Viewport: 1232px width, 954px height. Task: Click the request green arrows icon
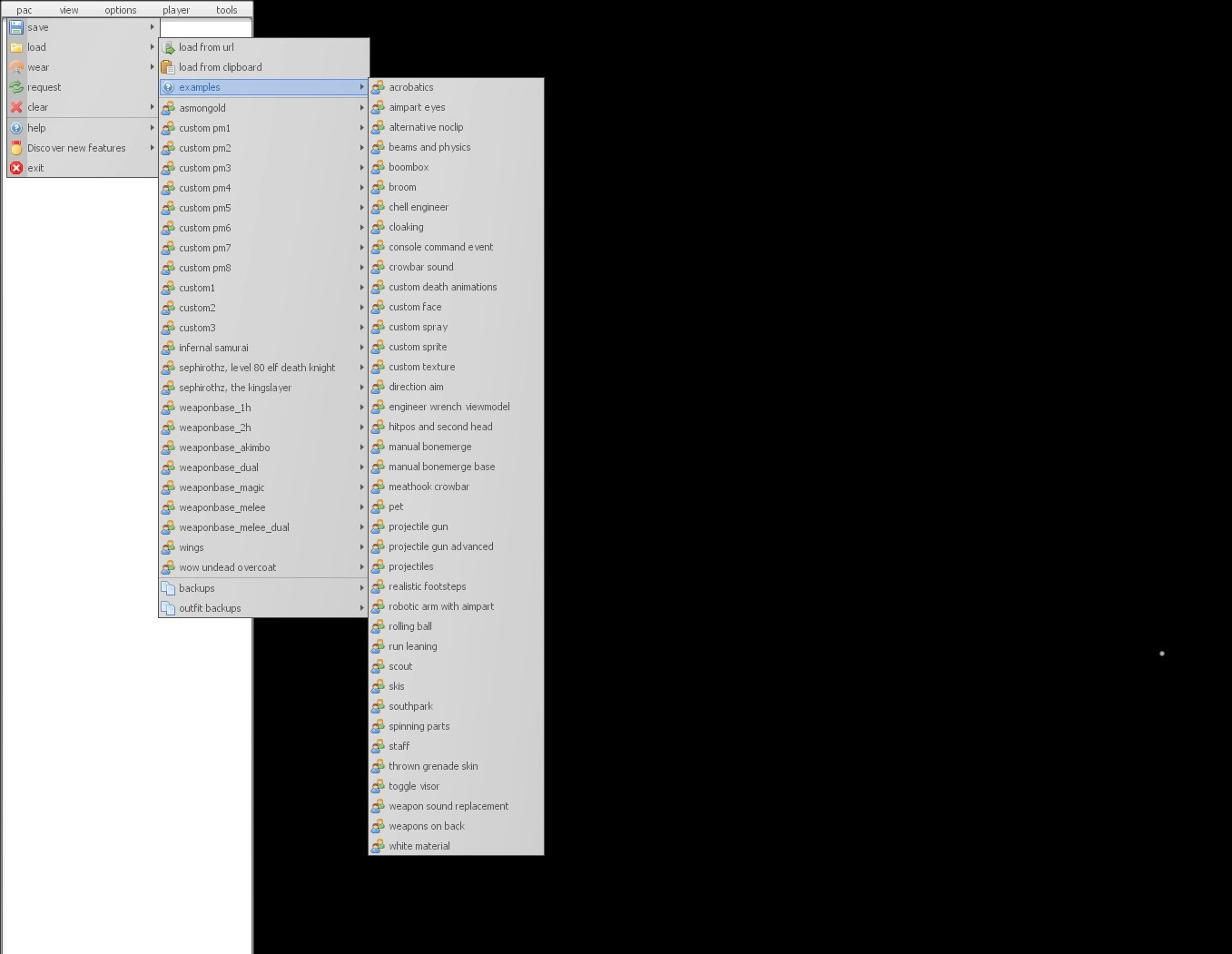[16, 87]
